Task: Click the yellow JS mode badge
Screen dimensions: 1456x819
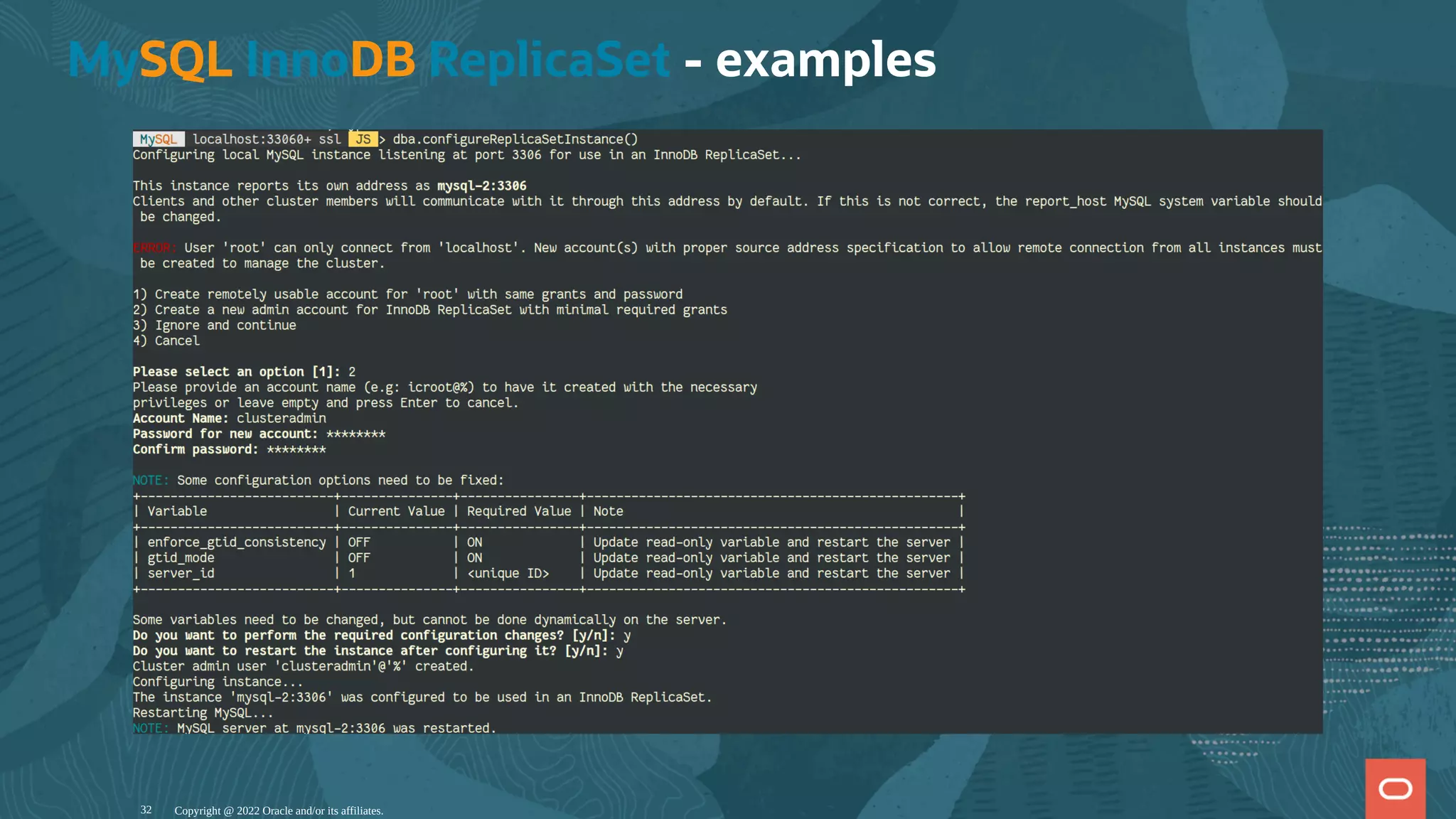Action: [363, 139]
